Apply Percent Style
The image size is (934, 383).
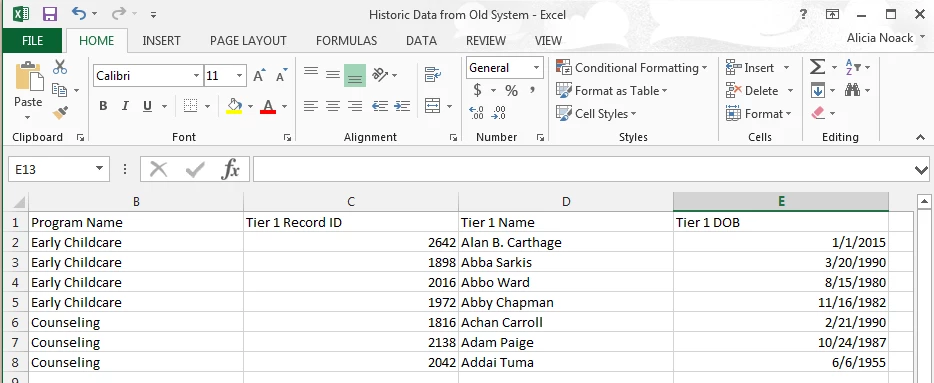click(x=511, y=91)
